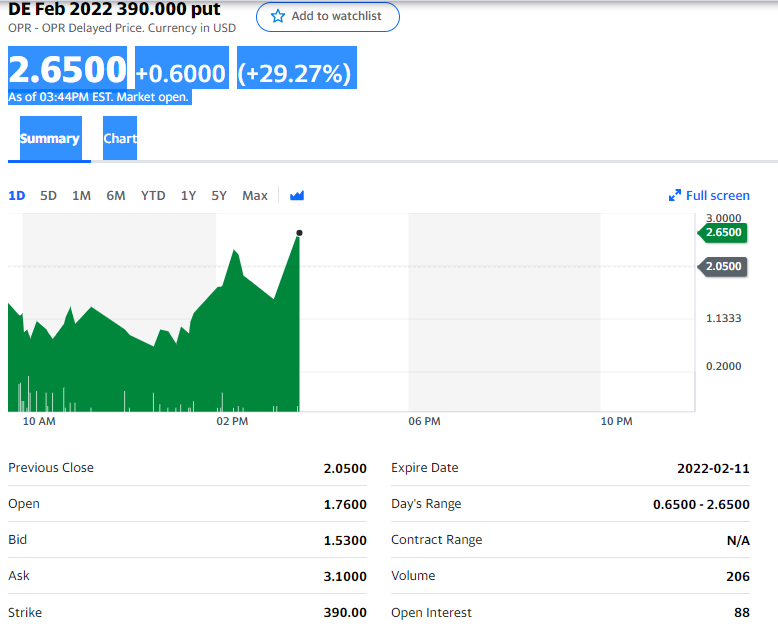Click the large 2.6500 current price
Screen dimensions: 778x632
[67, 69]
